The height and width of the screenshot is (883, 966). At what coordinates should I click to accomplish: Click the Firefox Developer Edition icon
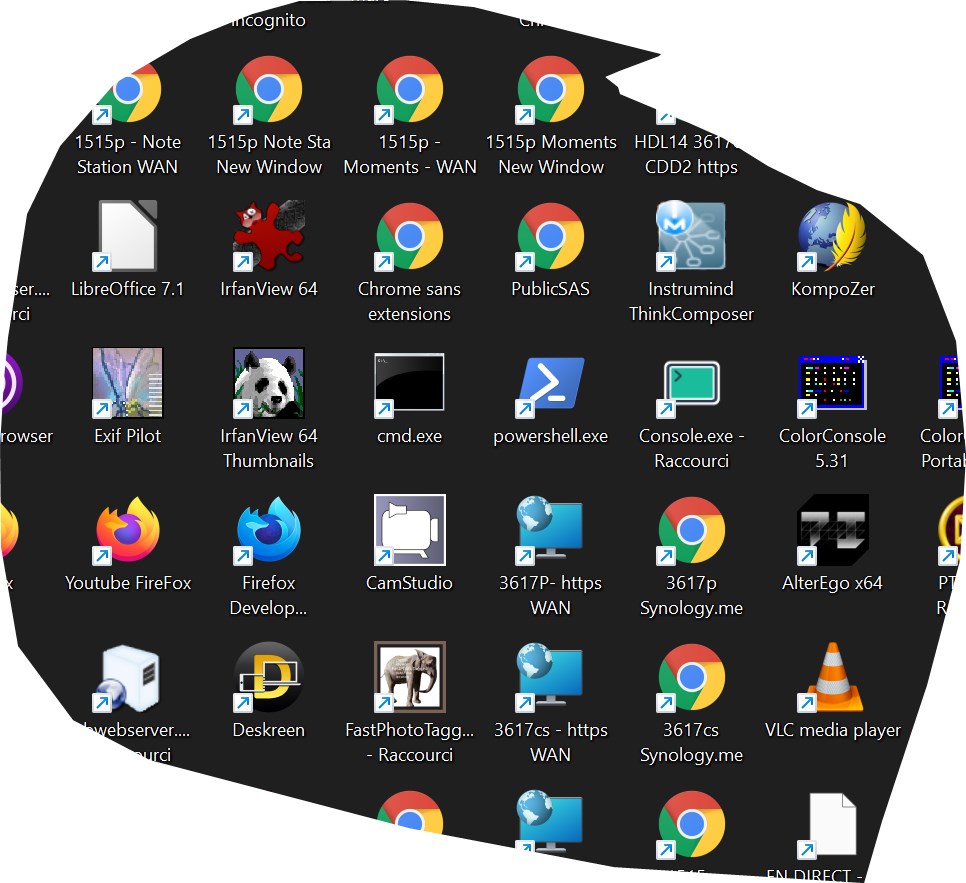pyautogui.click(x=268, y=531)
